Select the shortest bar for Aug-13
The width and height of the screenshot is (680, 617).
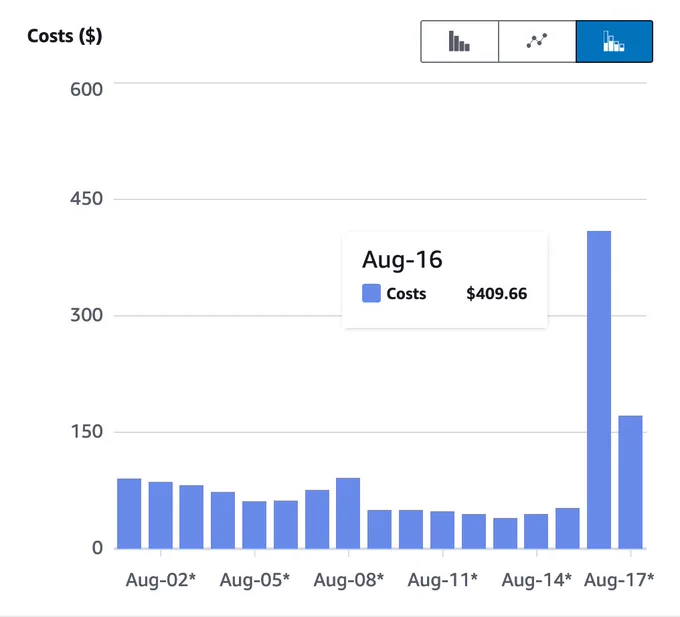(x=505, y=533)
